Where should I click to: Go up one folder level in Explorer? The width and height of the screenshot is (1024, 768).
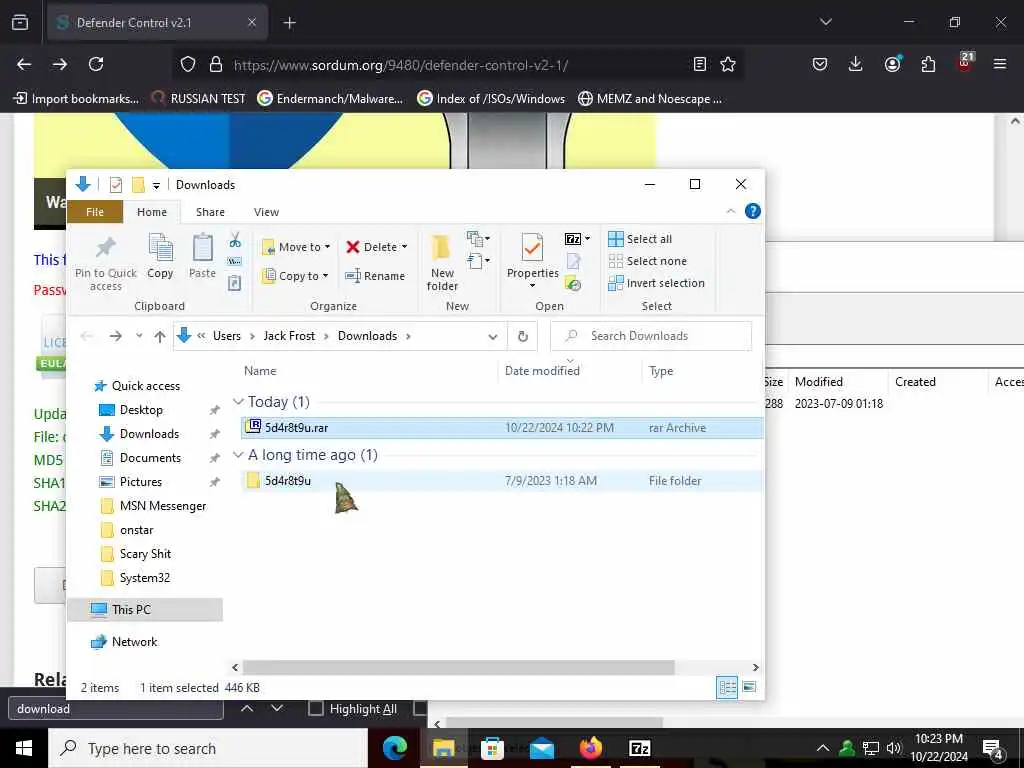[x=160, y=336]
